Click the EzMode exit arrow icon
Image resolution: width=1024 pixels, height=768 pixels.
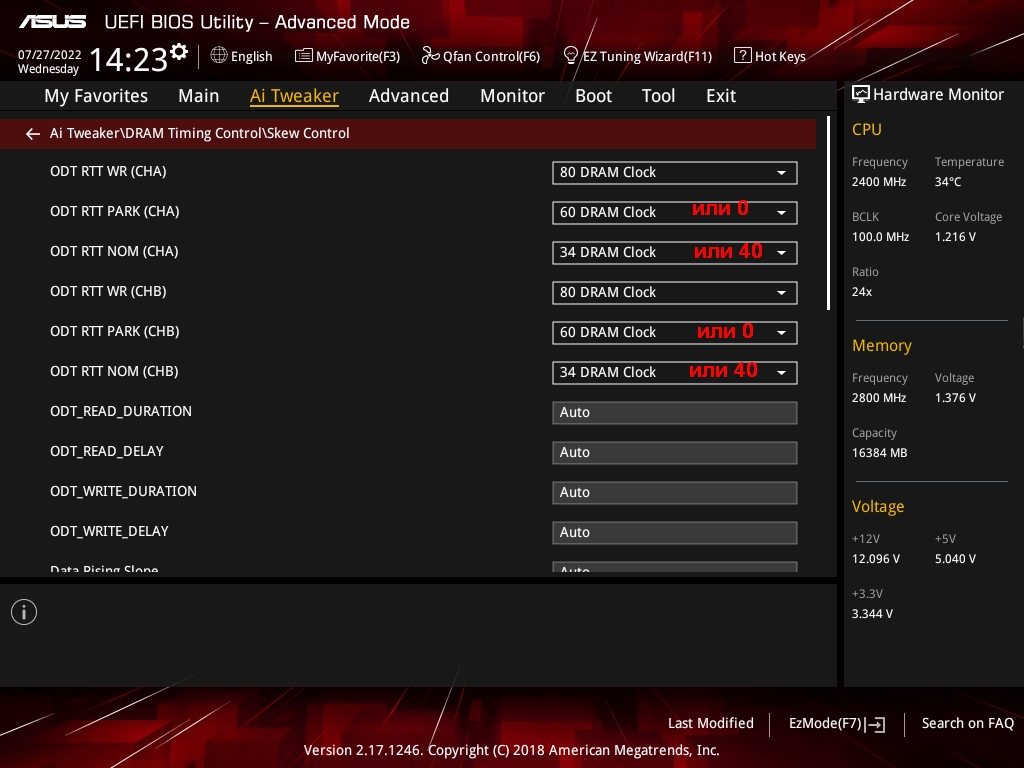(876, 724)
